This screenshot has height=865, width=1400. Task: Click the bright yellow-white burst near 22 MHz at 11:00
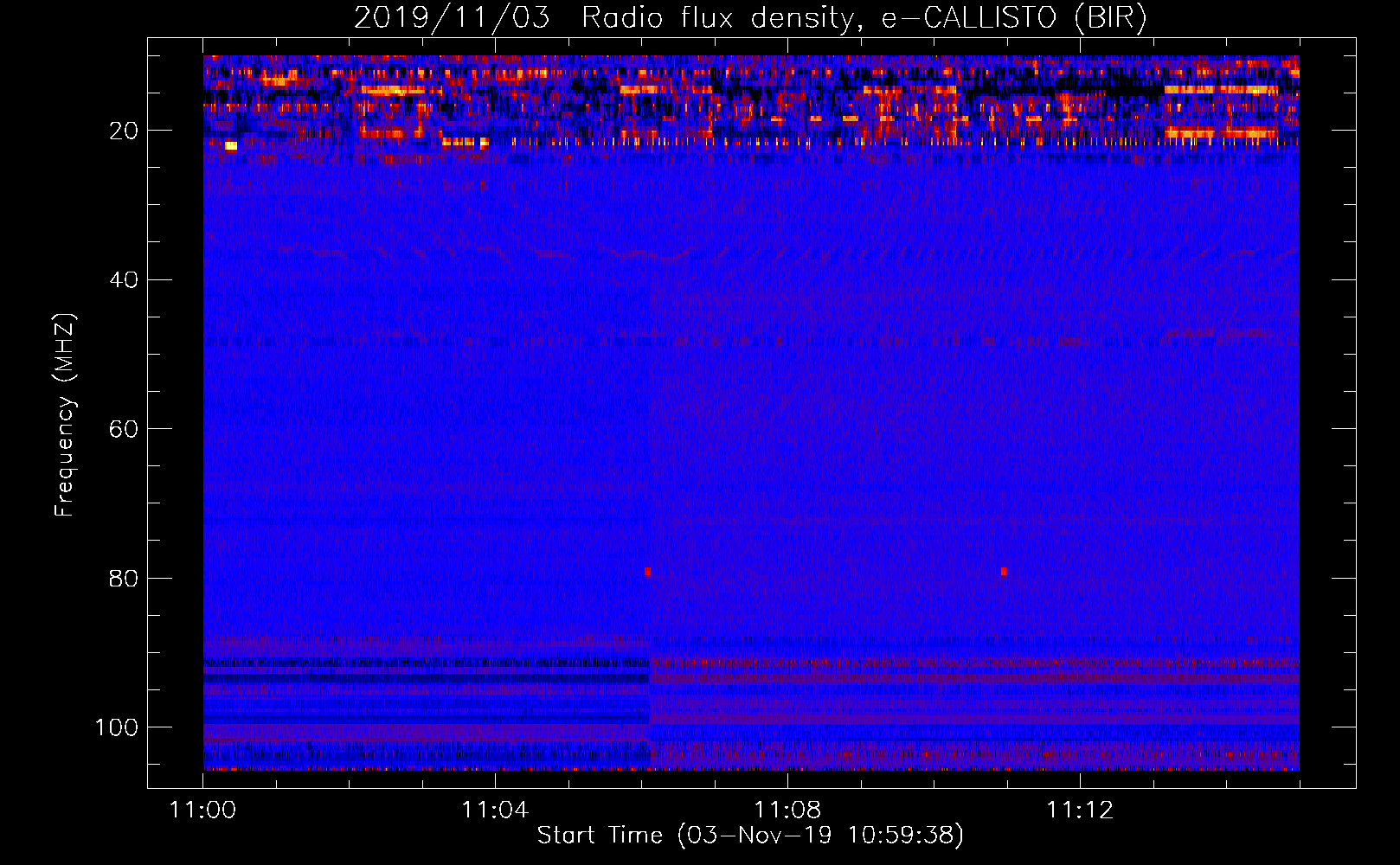(231, 146)
